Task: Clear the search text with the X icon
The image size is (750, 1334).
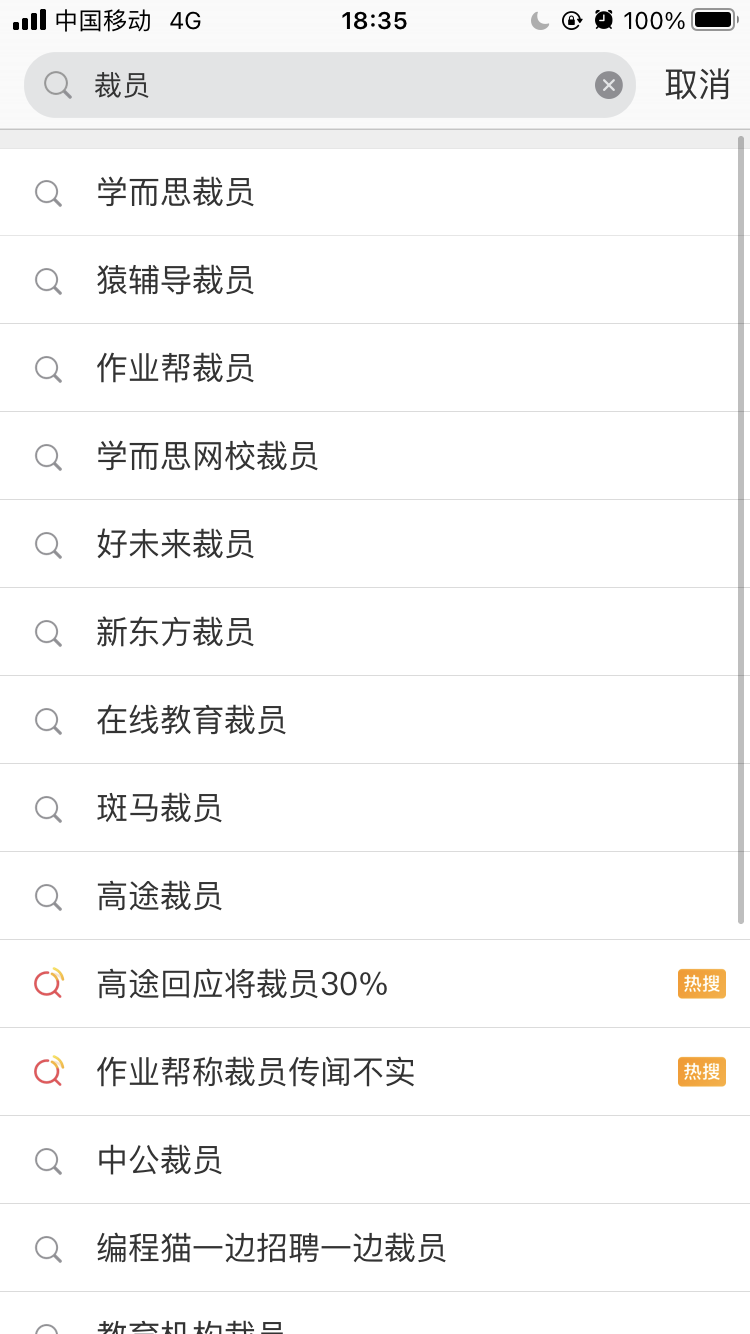Action: click(609, 85)
